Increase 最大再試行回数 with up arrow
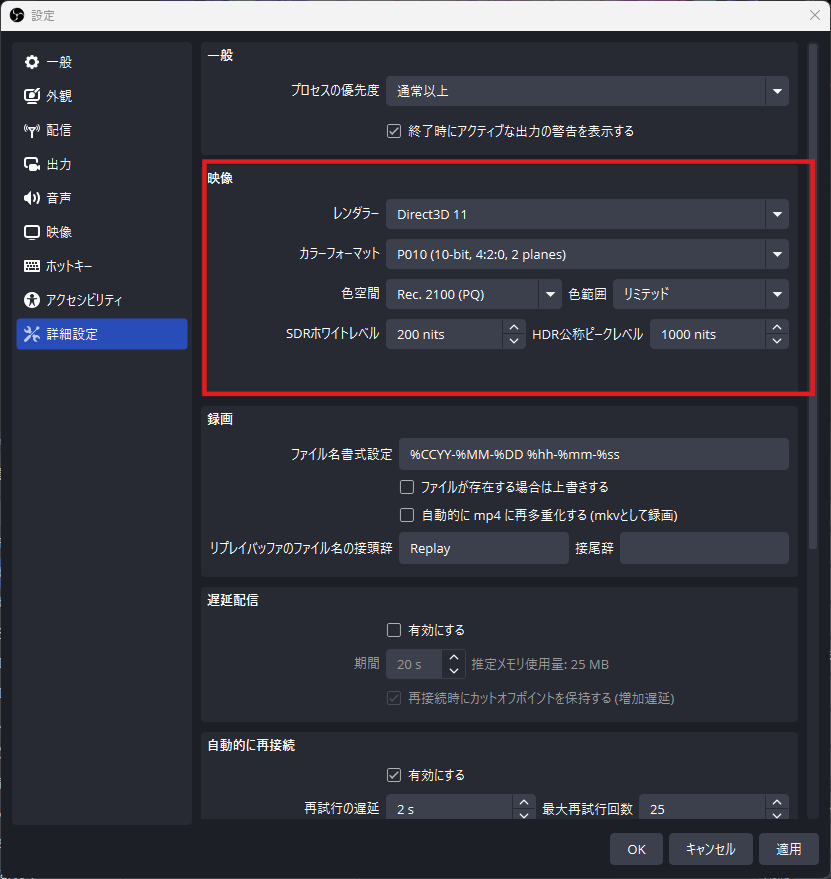 (x=777, y=802)
